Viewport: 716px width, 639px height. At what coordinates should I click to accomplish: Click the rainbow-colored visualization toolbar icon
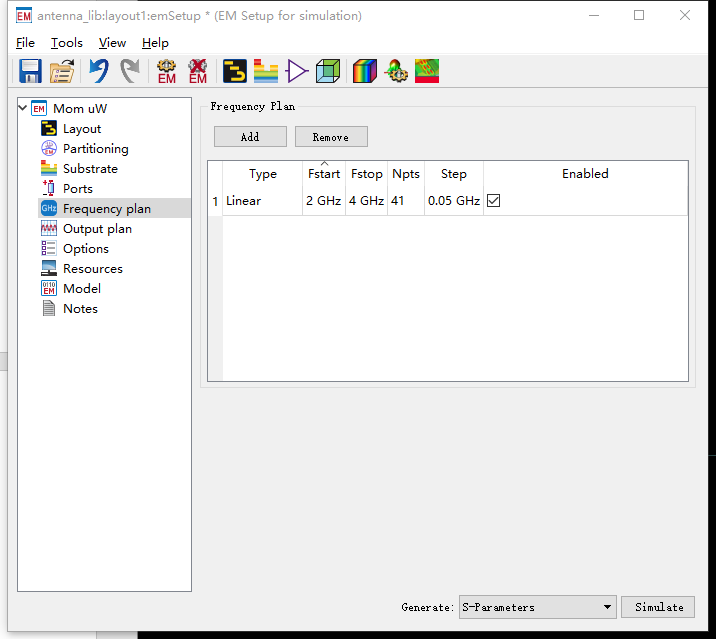[364, 71]
